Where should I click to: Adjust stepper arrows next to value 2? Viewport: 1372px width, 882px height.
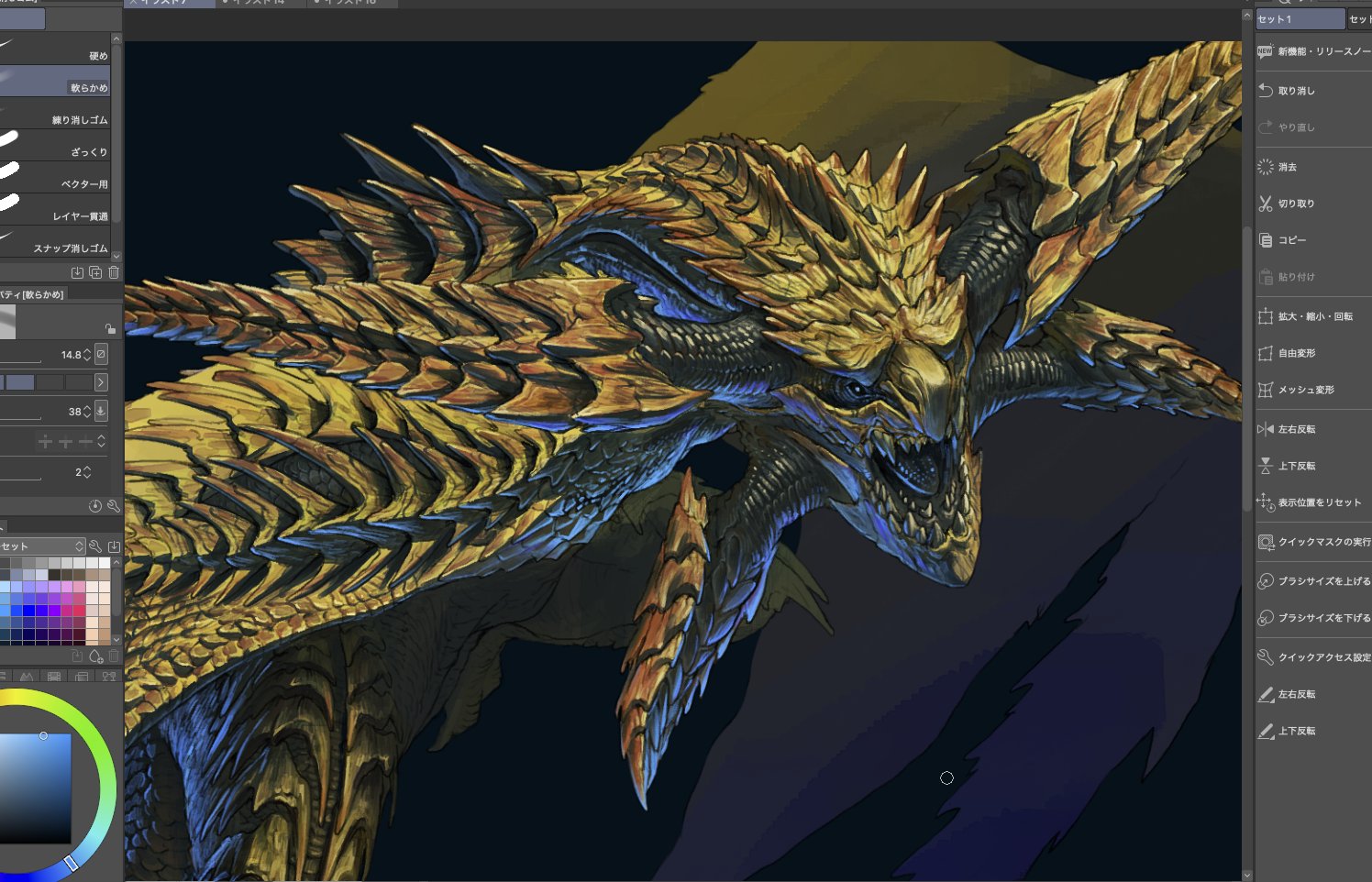pyautogui.click(x=87, y=472)
